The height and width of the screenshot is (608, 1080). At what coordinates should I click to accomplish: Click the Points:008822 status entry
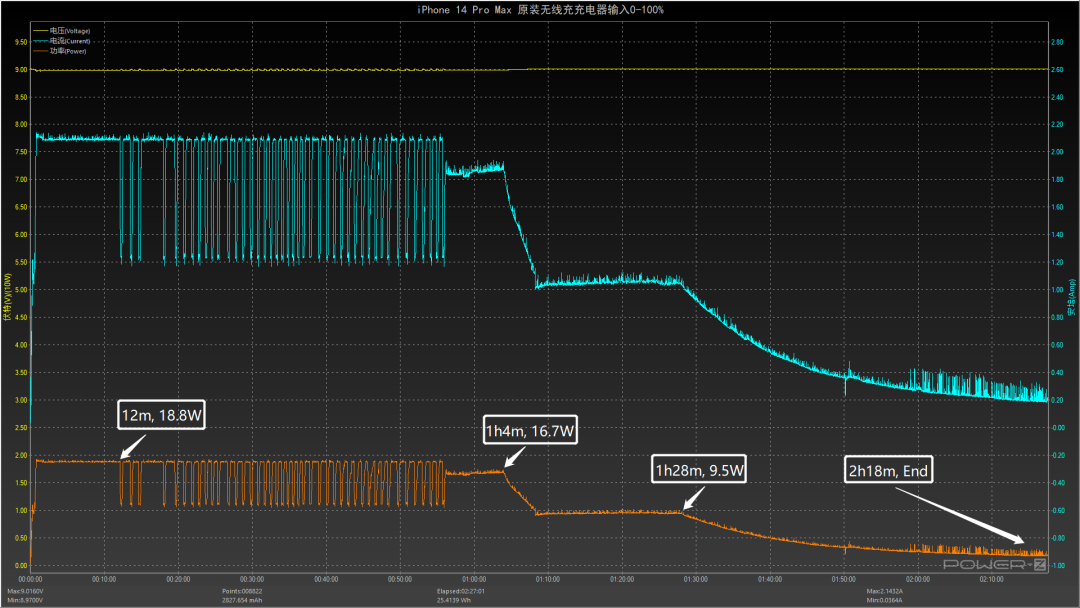click(x=242, y=591)
